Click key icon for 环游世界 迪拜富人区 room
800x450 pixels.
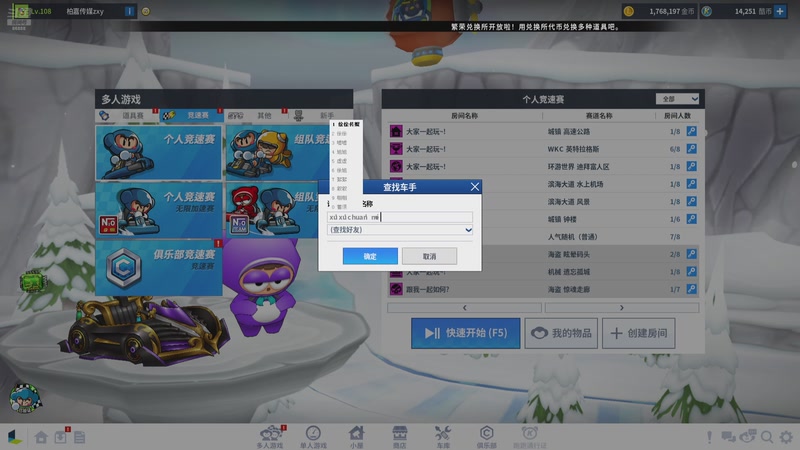(x=691, y=166)
